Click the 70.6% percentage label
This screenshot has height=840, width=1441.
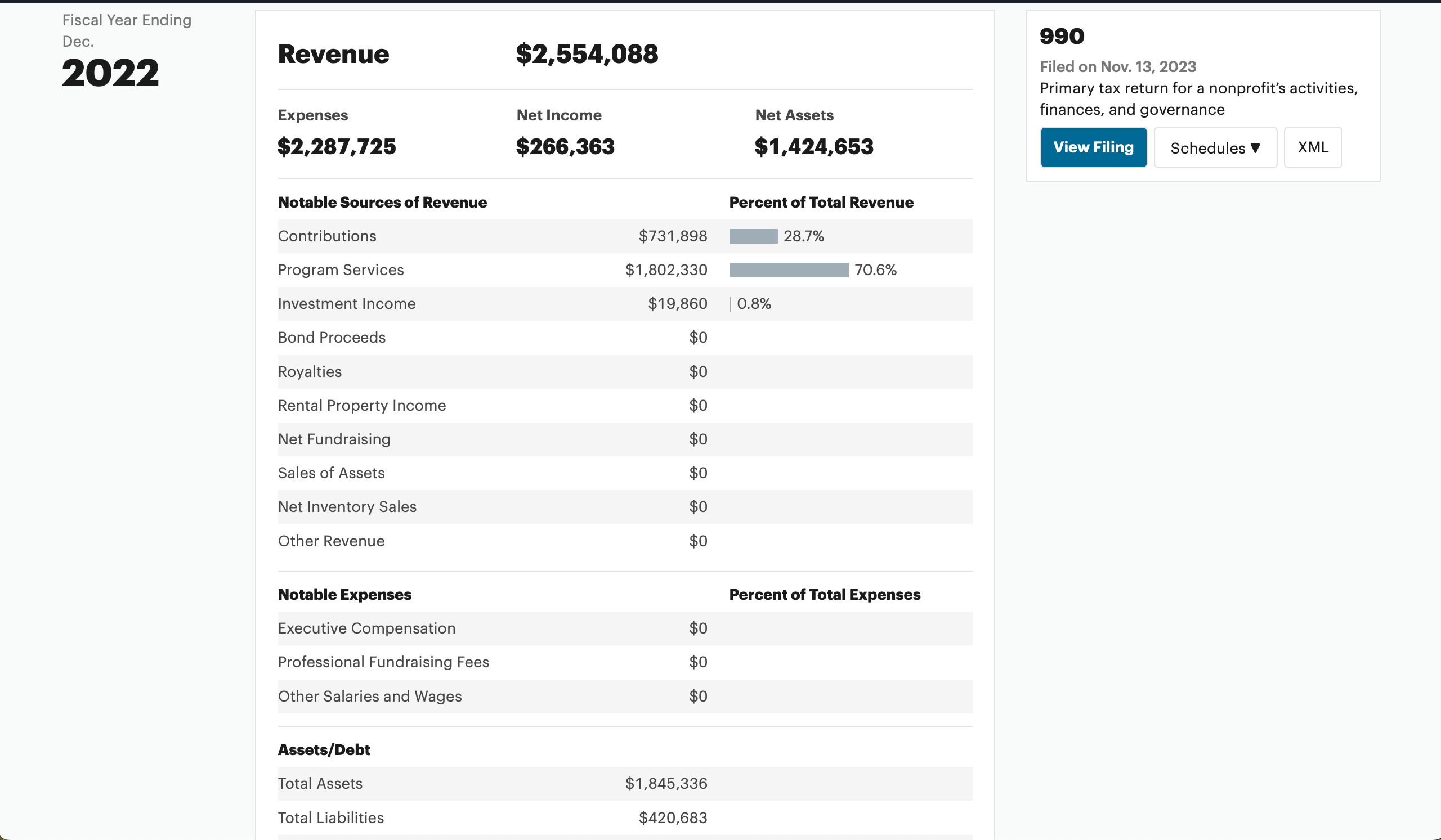875,269
